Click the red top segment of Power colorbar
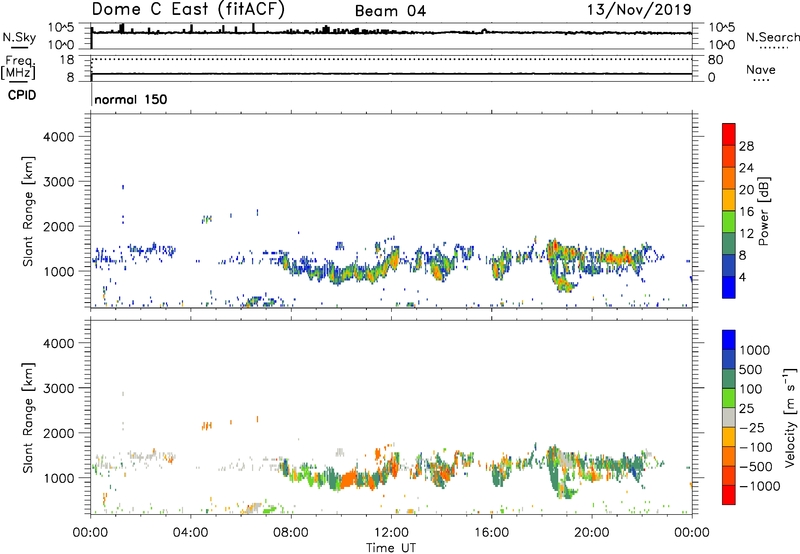 (x=729, y=134)
